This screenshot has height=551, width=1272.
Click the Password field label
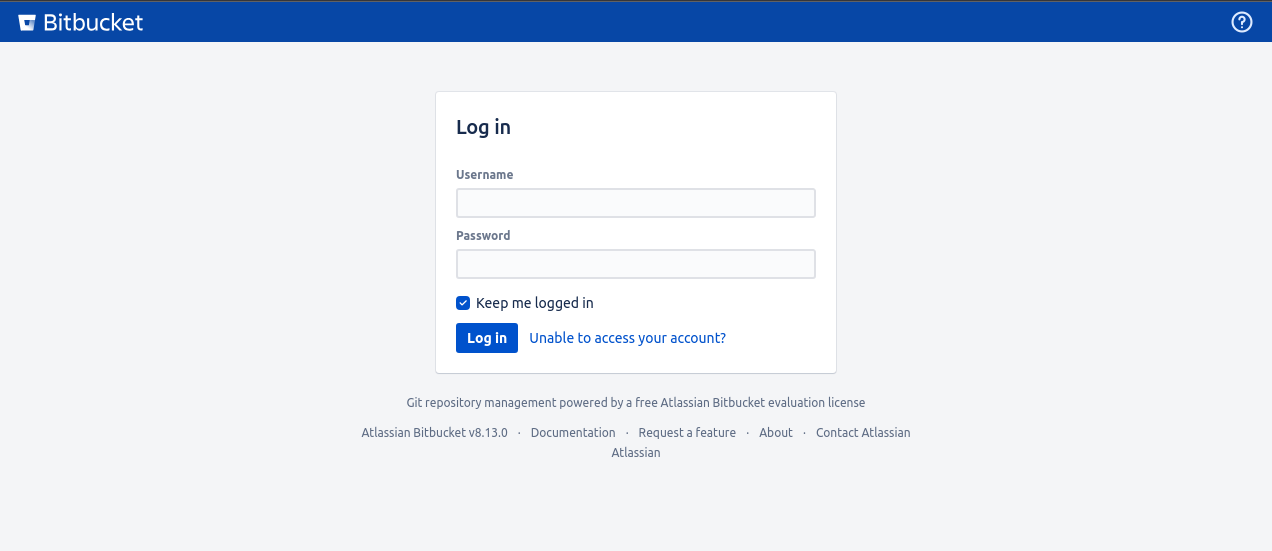[483, 236]
